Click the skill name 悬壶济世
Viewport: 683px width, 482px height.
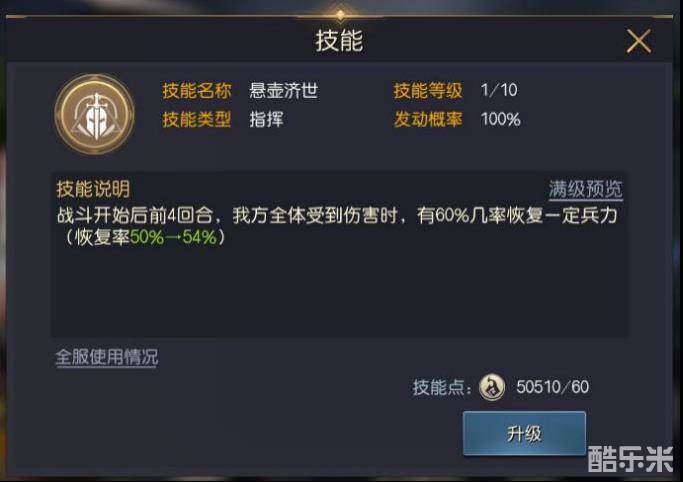click(283, 91)
